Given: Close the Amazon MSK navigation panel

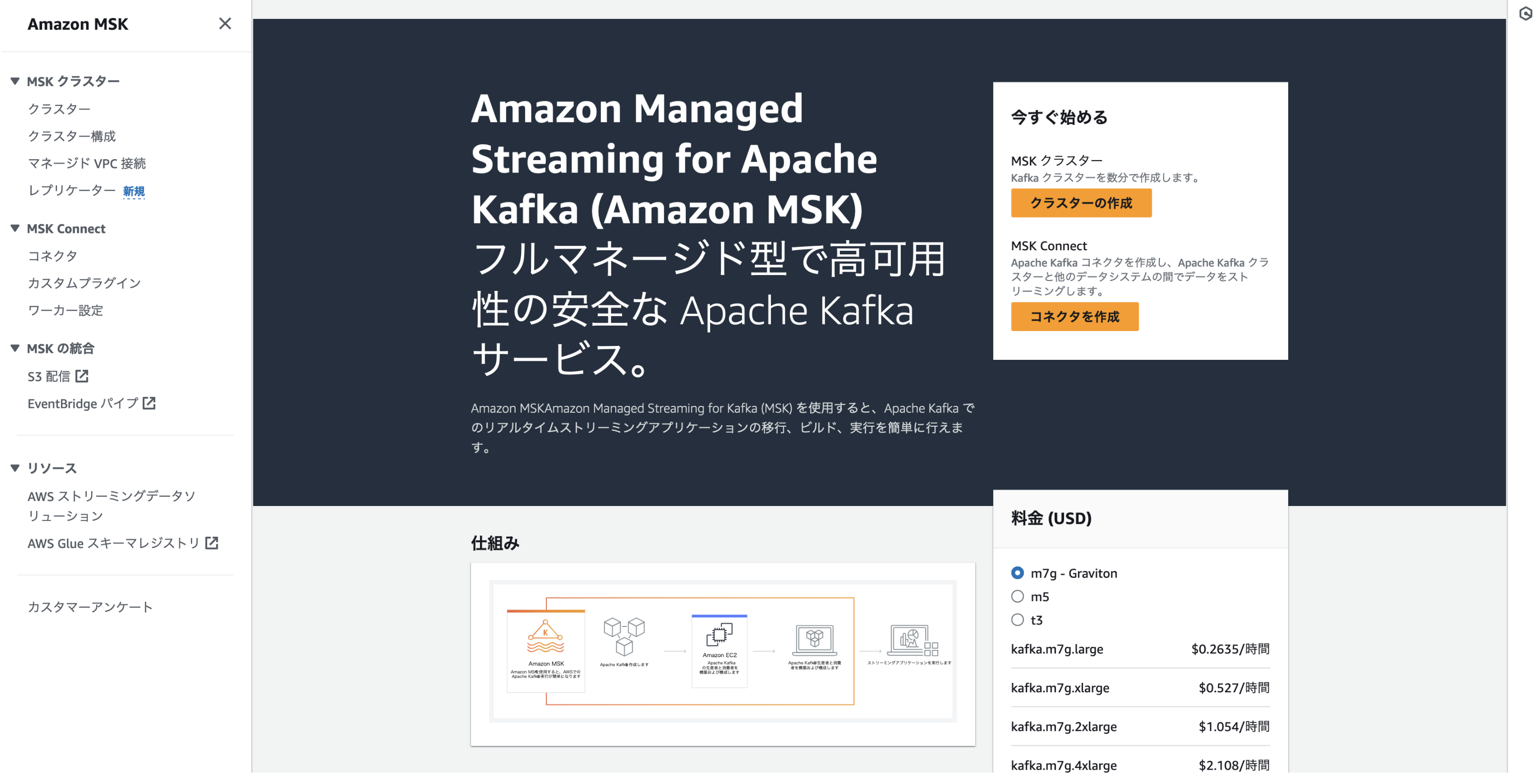Looking at the screenshot, I should (224, 24).
